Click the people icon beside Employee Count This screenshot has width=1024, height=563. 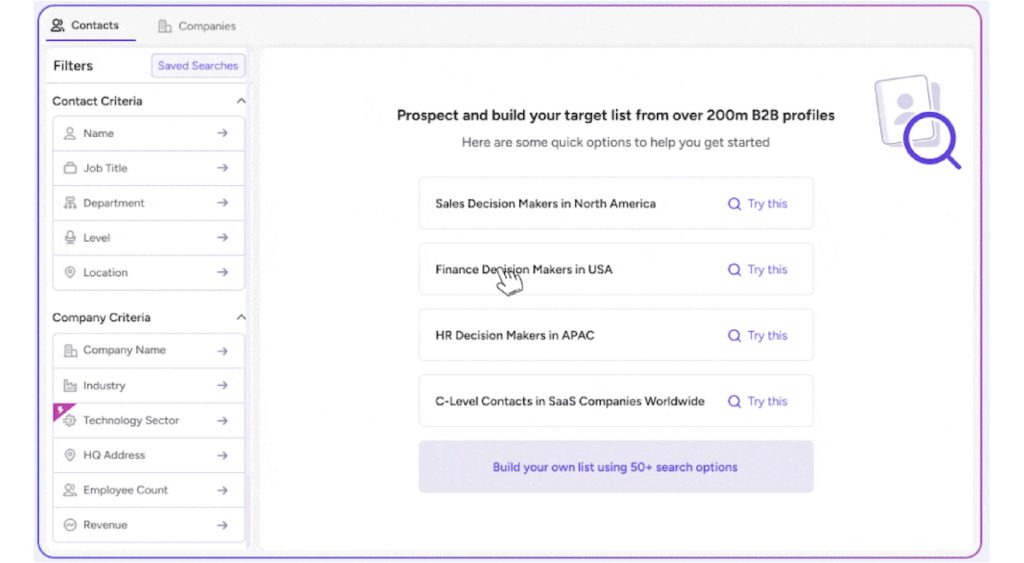(x=70, y=490)
